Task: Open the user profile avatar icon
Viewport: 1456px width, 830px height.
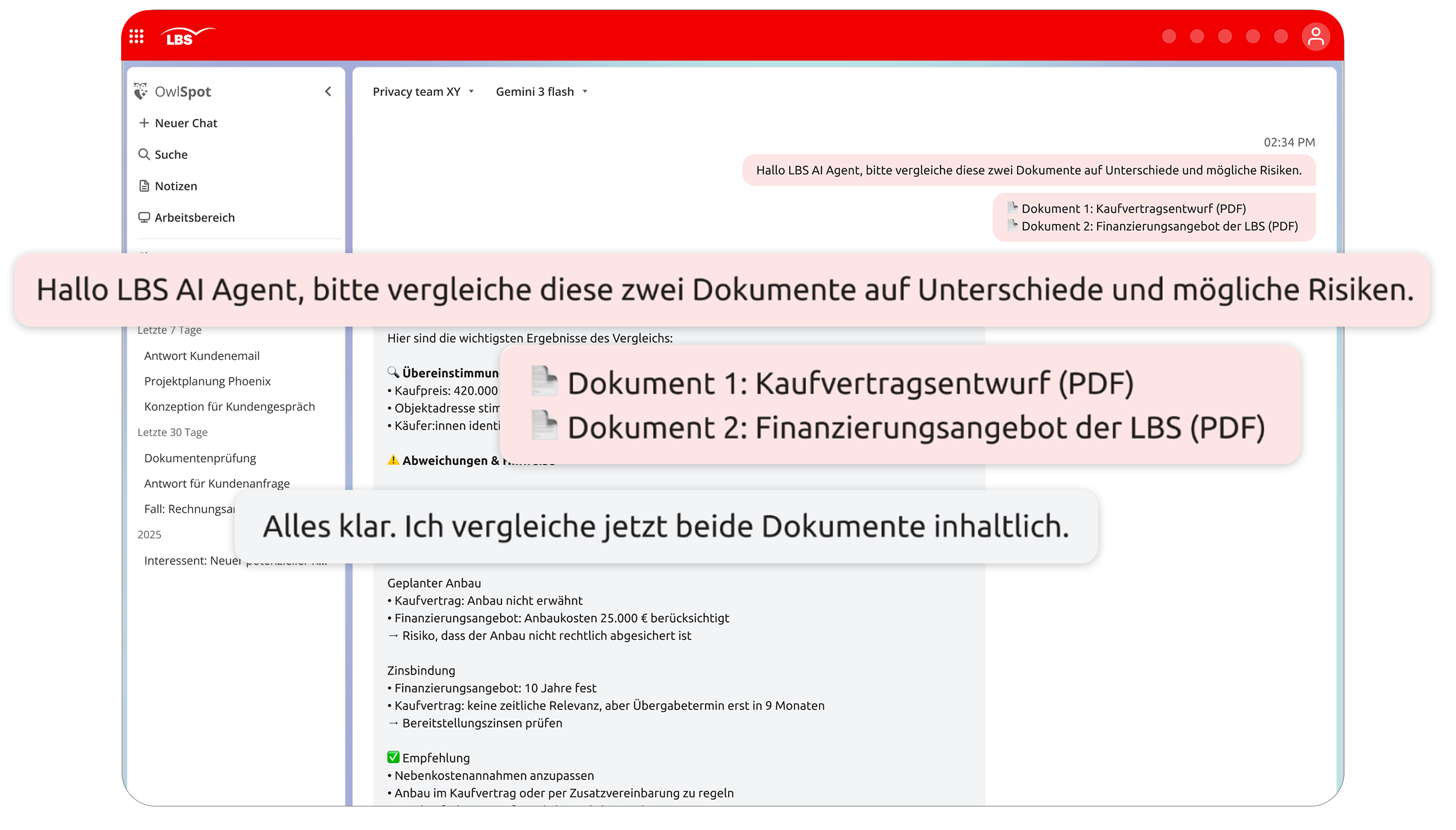Action: 1315,36
